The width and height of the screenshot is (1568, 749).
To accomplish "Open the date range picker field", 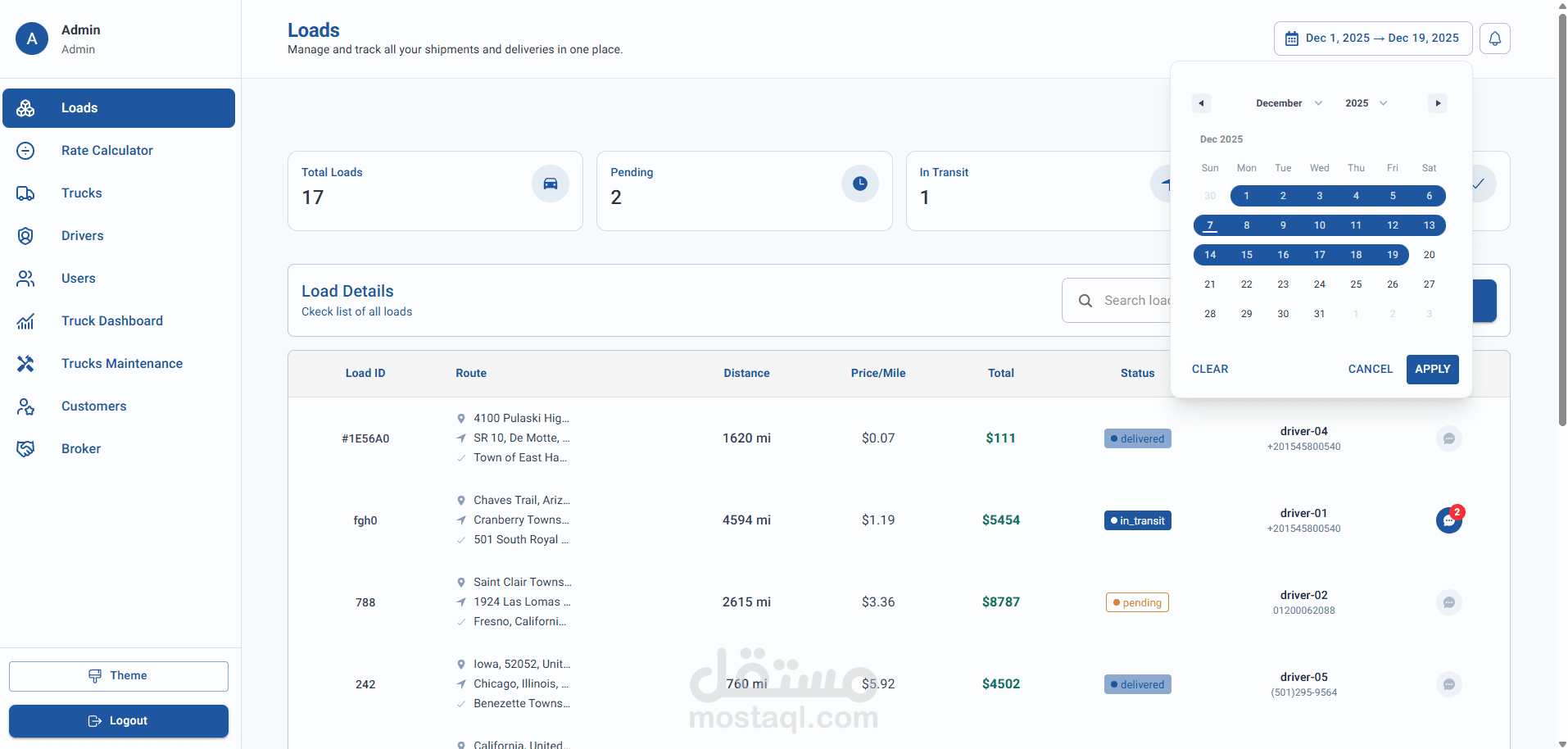I will pos(1373,39).
